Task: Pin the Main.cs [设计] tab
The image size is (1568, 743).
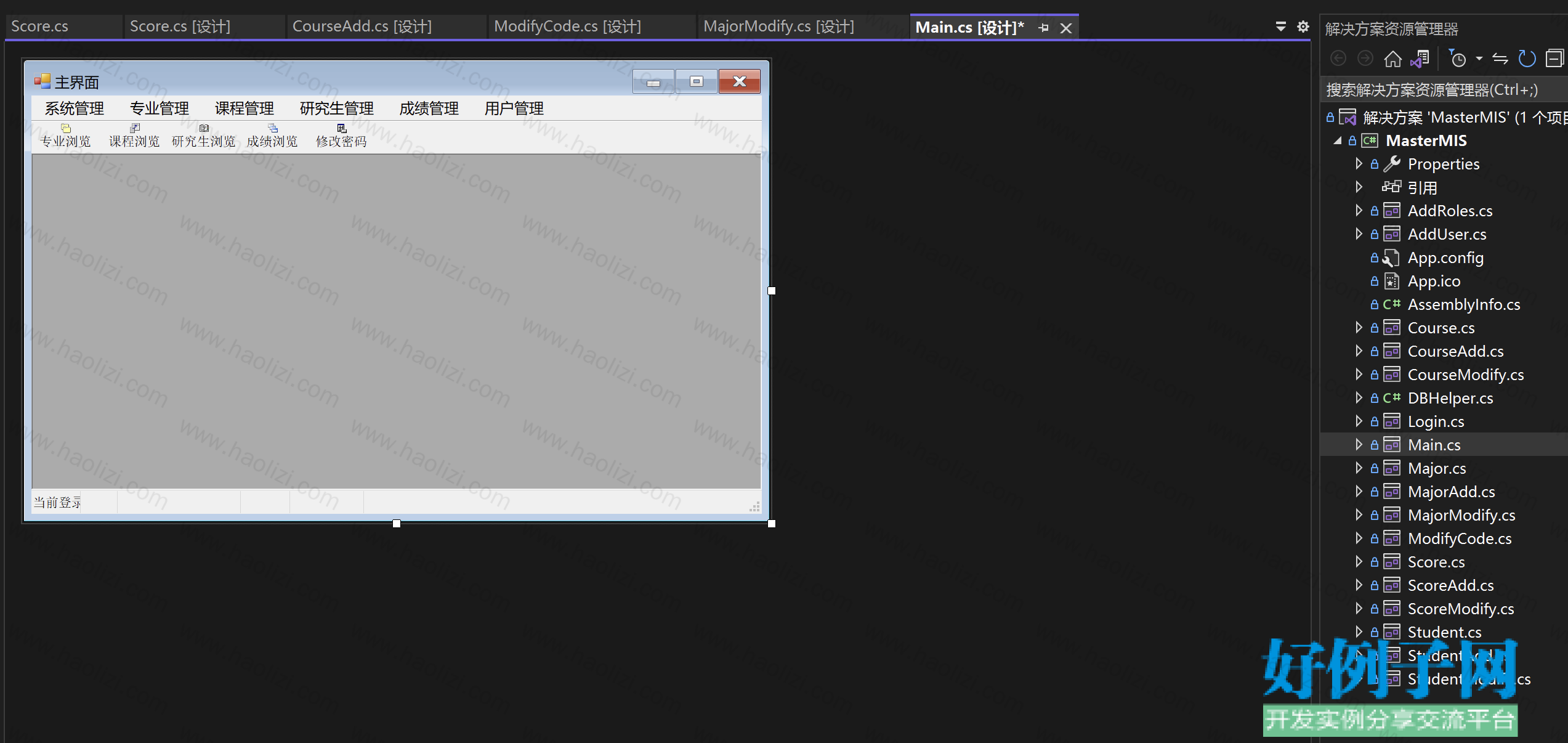Action: pyautogui.click(x=1043, y=28)
